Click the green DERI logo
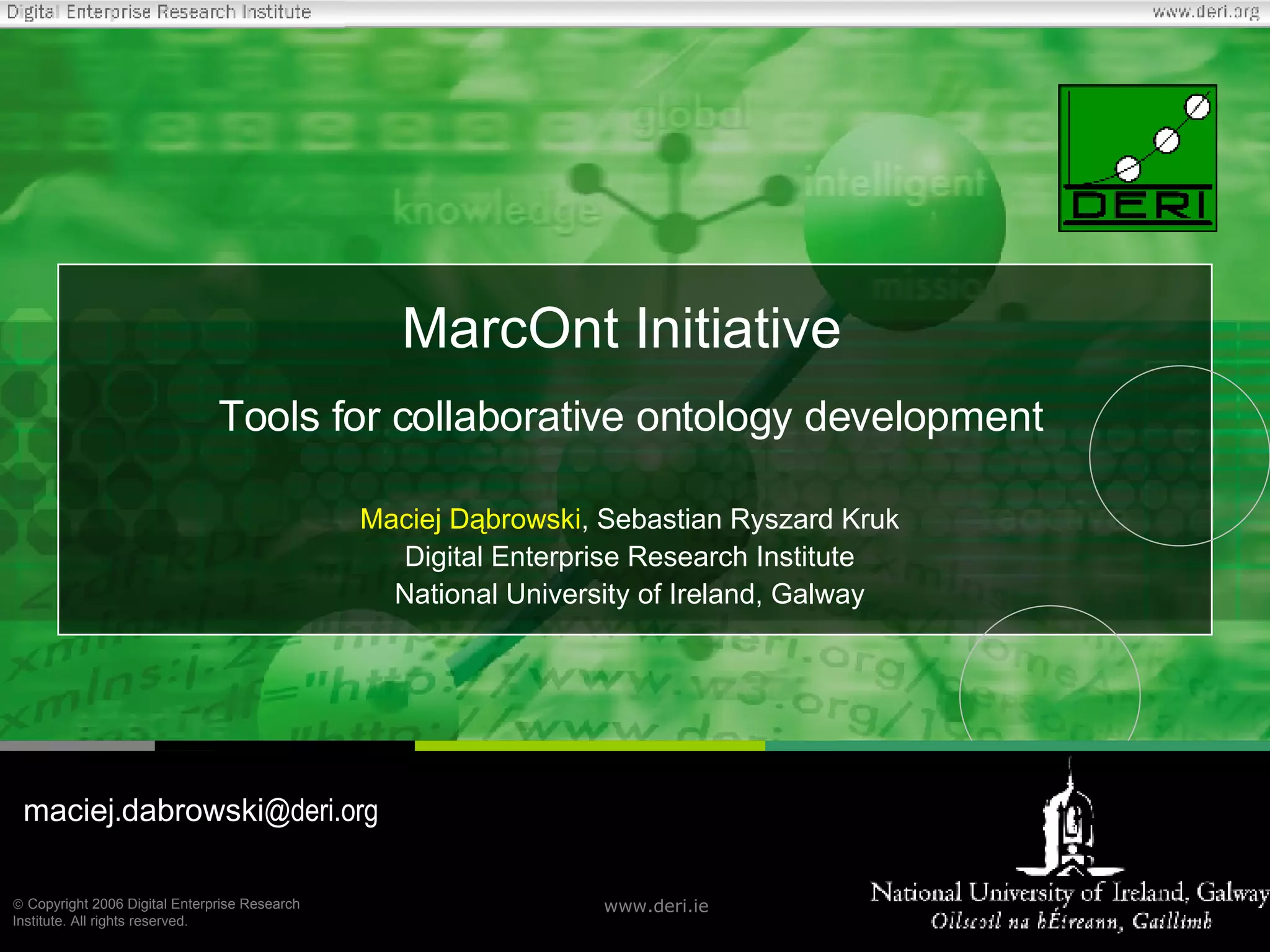Screen dimensions: 1270x952 click(x=1137, y=158)
